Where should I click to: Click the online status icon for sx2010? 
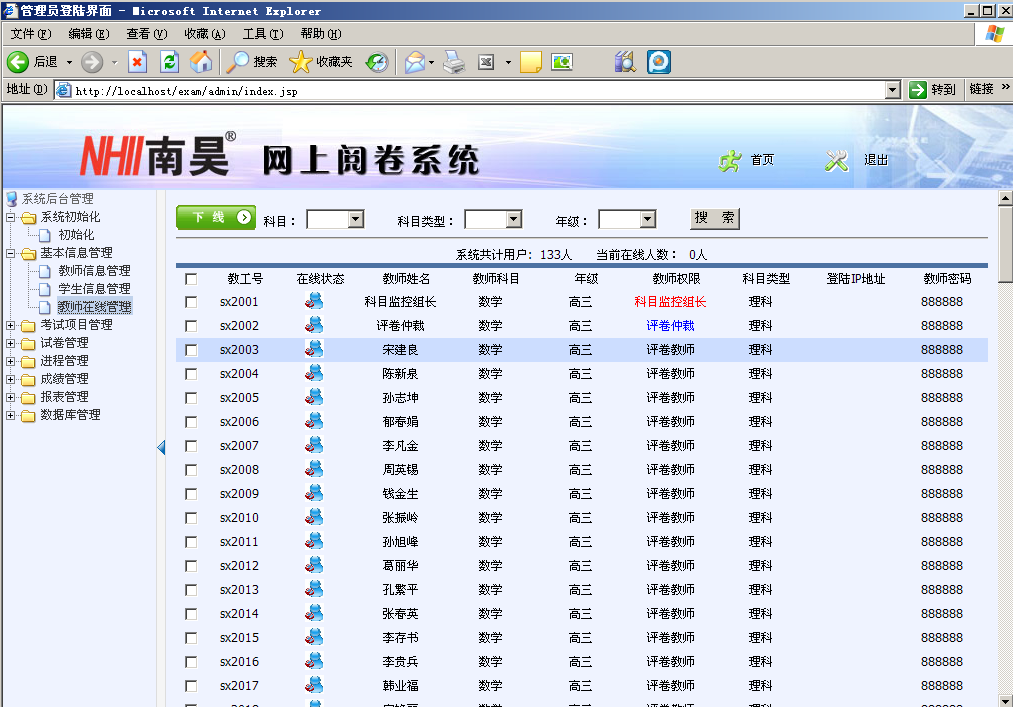[314, 517]
